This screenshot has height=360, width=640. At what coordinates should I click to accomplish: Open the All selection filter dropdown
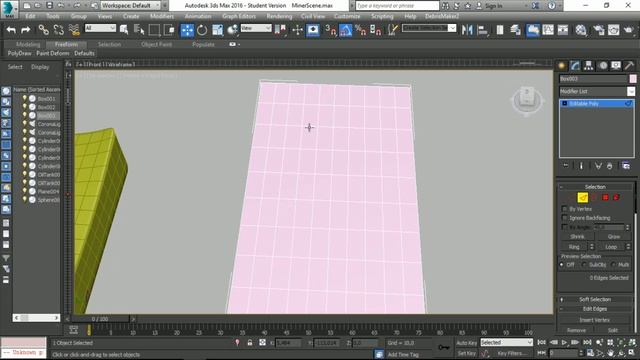click(x=100, y=28)
